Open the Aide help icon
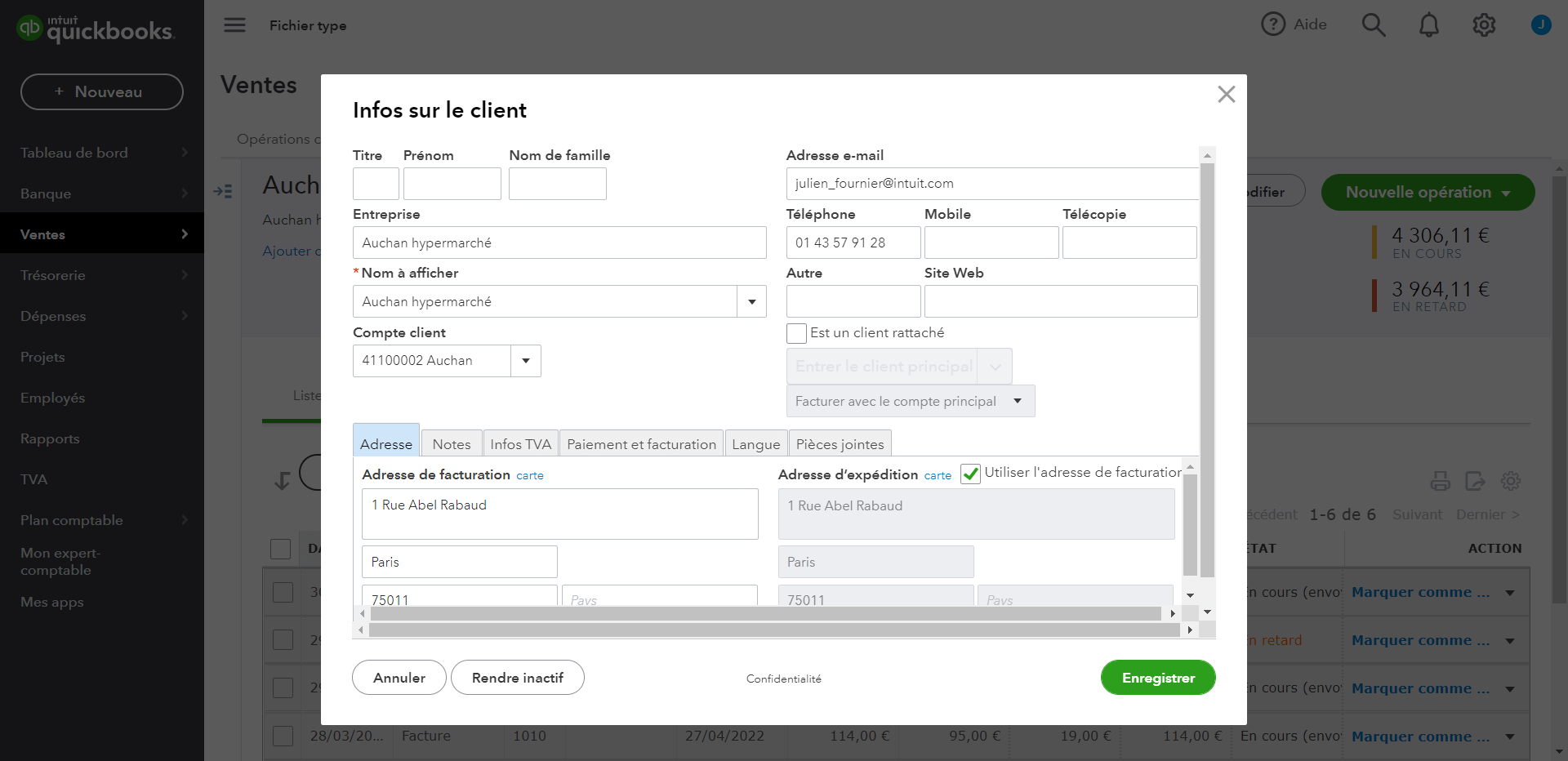Image resolution: width=1568 pixels, height=761 pixels. pos(1273,24)
